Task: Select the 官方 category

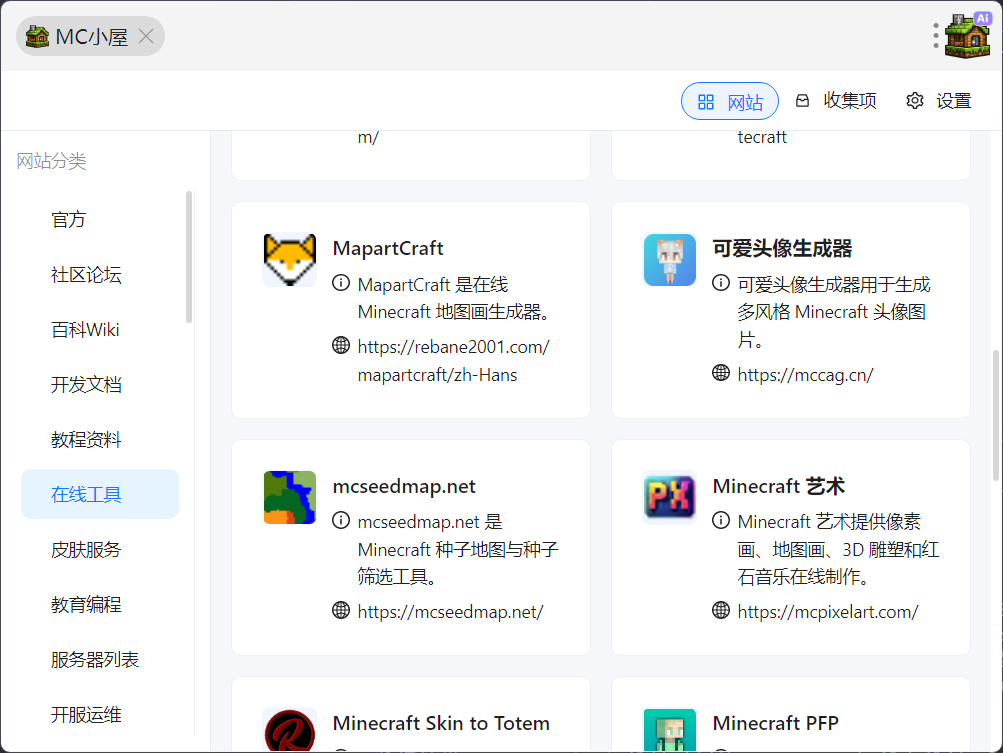Action: click(x=69, y=220)
